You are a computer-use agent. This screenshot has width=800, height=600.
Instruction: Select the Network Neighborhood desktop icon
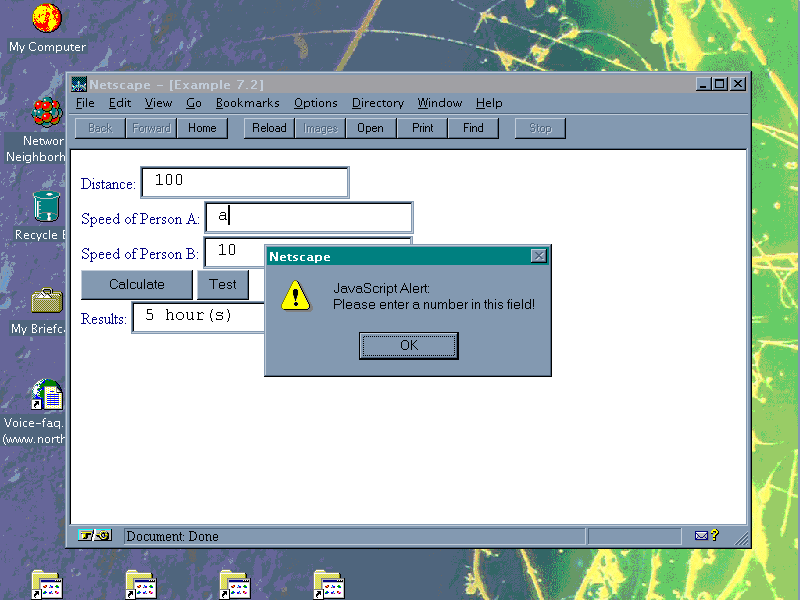(46, 113)
